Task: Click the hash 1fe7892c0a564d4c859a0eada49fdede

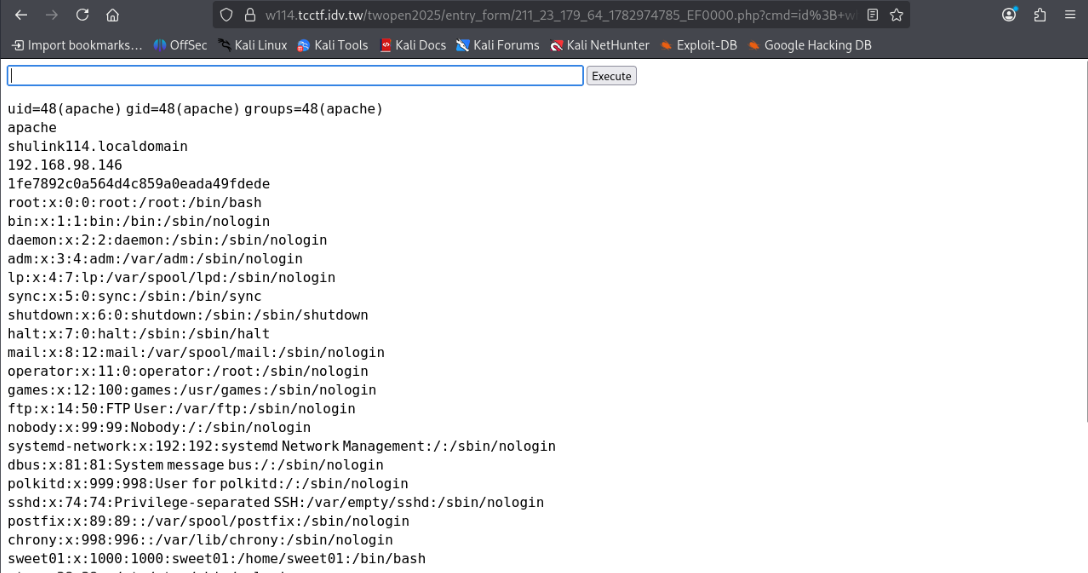Action: (139, 184)
